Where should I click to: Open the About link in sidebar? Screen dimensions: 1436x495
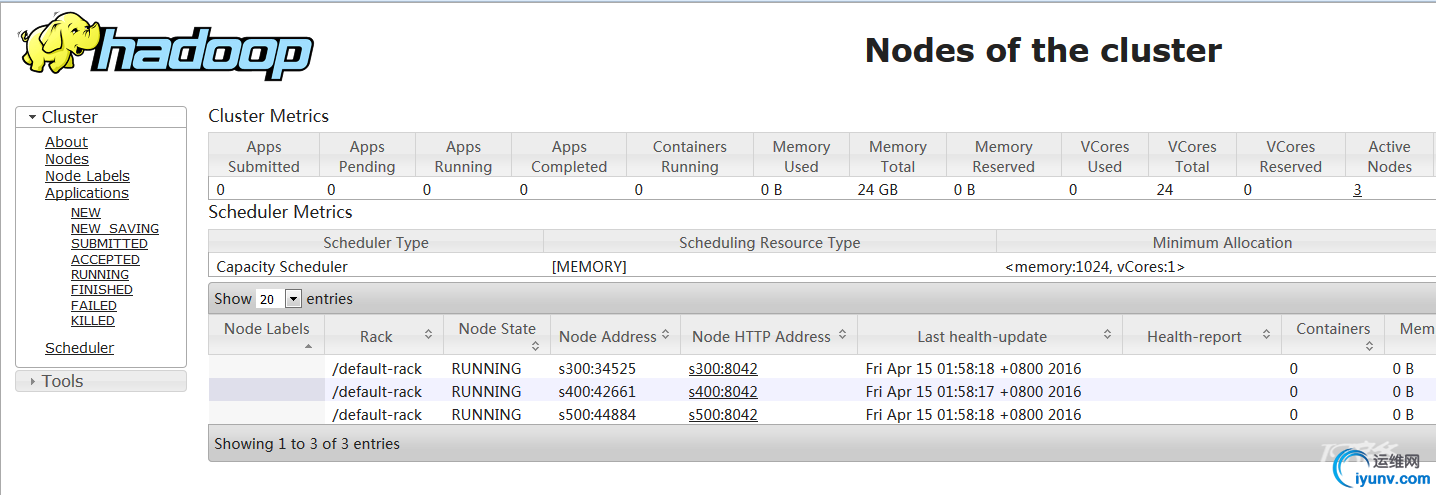tap(66, 142)
